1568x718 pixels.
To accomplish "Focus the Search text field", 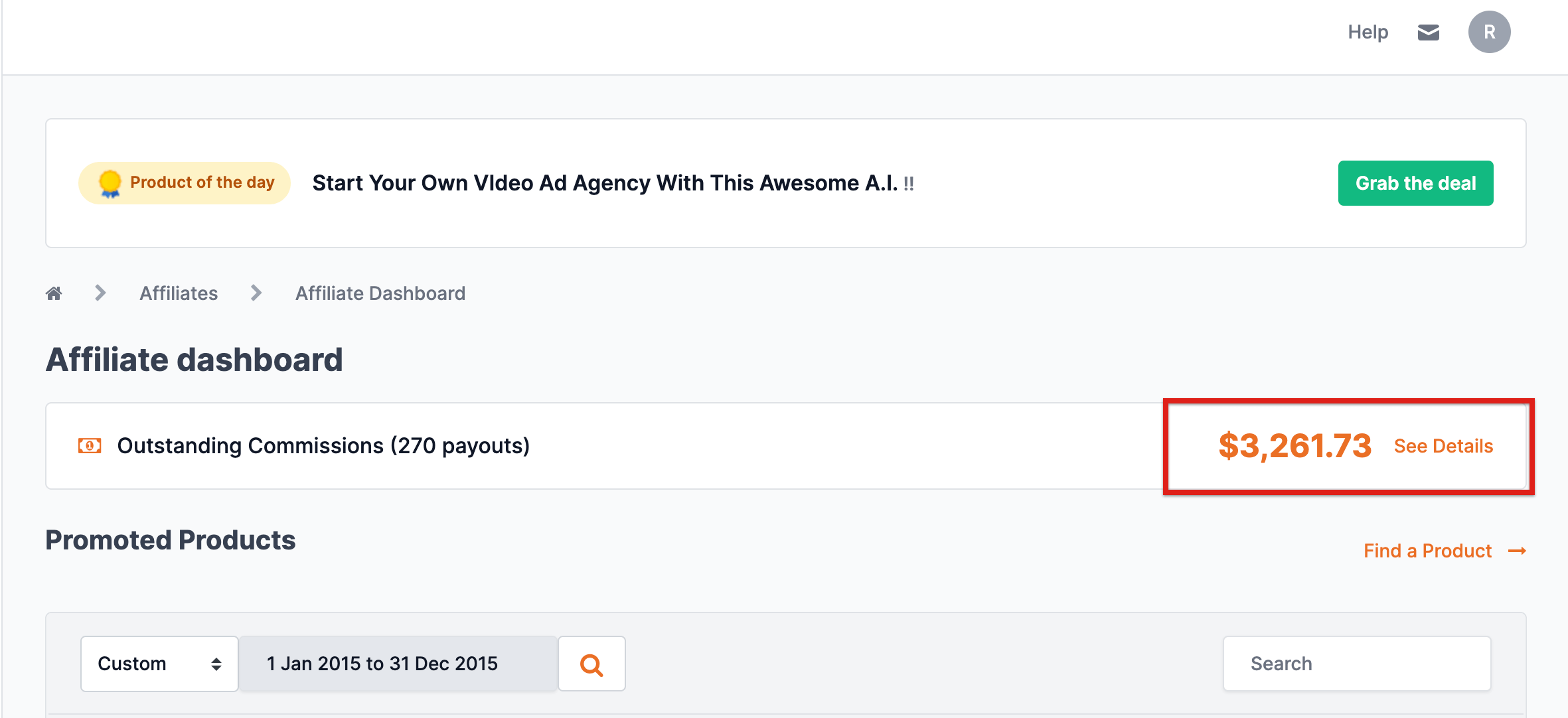I will click(1356, 664).
